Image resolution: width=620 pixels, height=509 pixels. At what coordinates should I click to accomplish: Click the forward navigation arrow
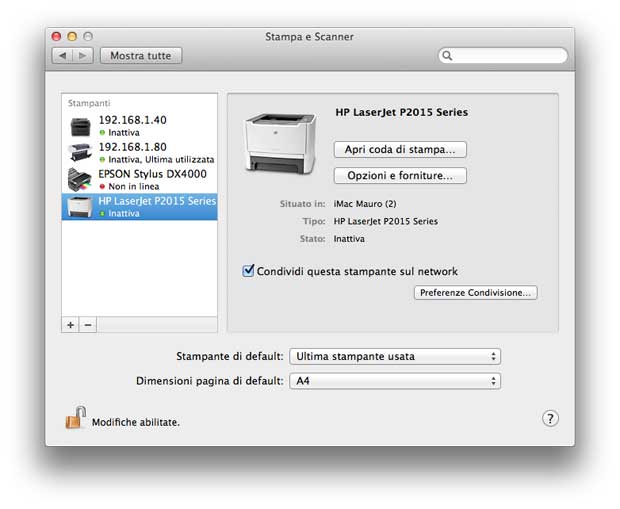(83, 56)
